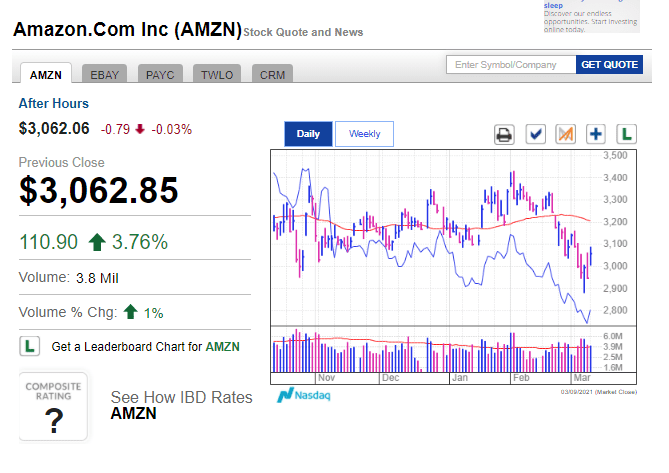The image size is (669, 473).
Task: Open the CRM tab
Action: pos(272,75)
